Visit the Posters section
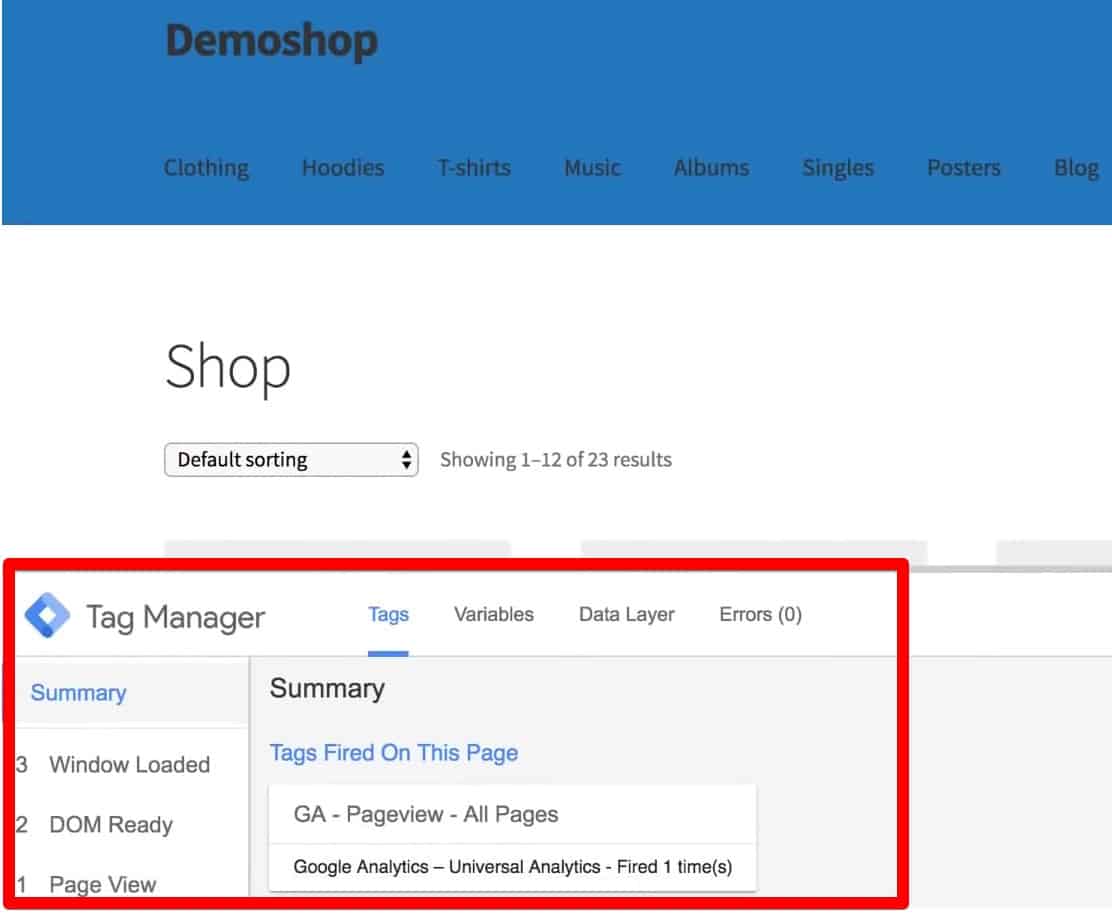 tap(963, 168)
